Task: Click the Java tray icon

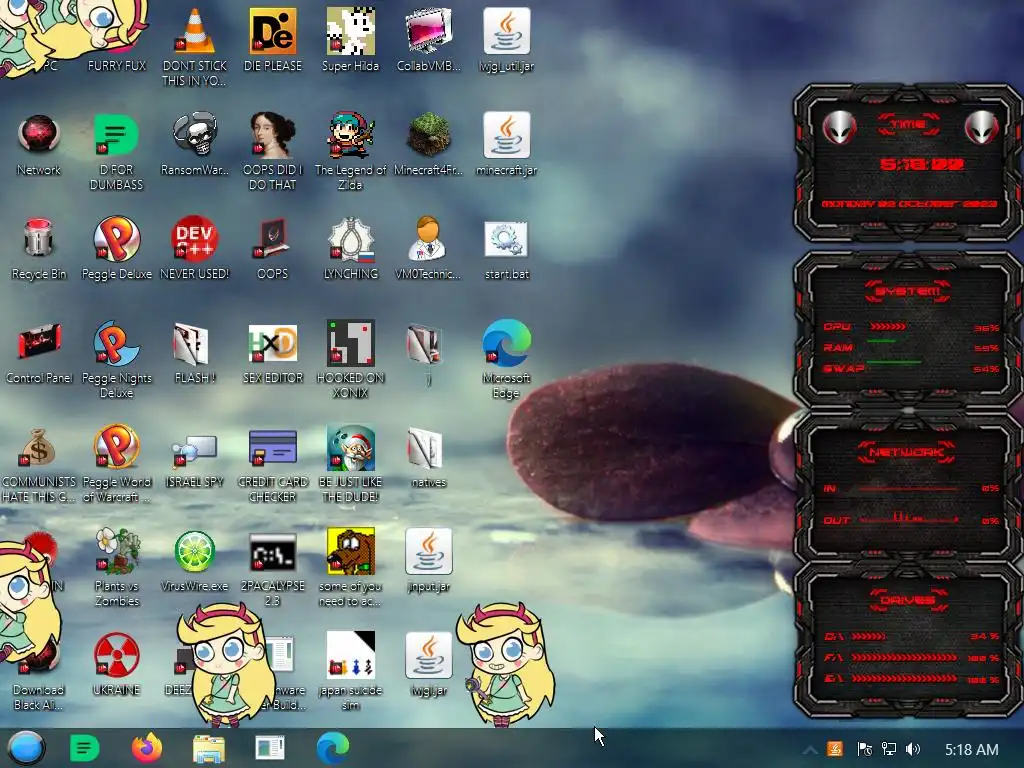Action: (835, 749)
